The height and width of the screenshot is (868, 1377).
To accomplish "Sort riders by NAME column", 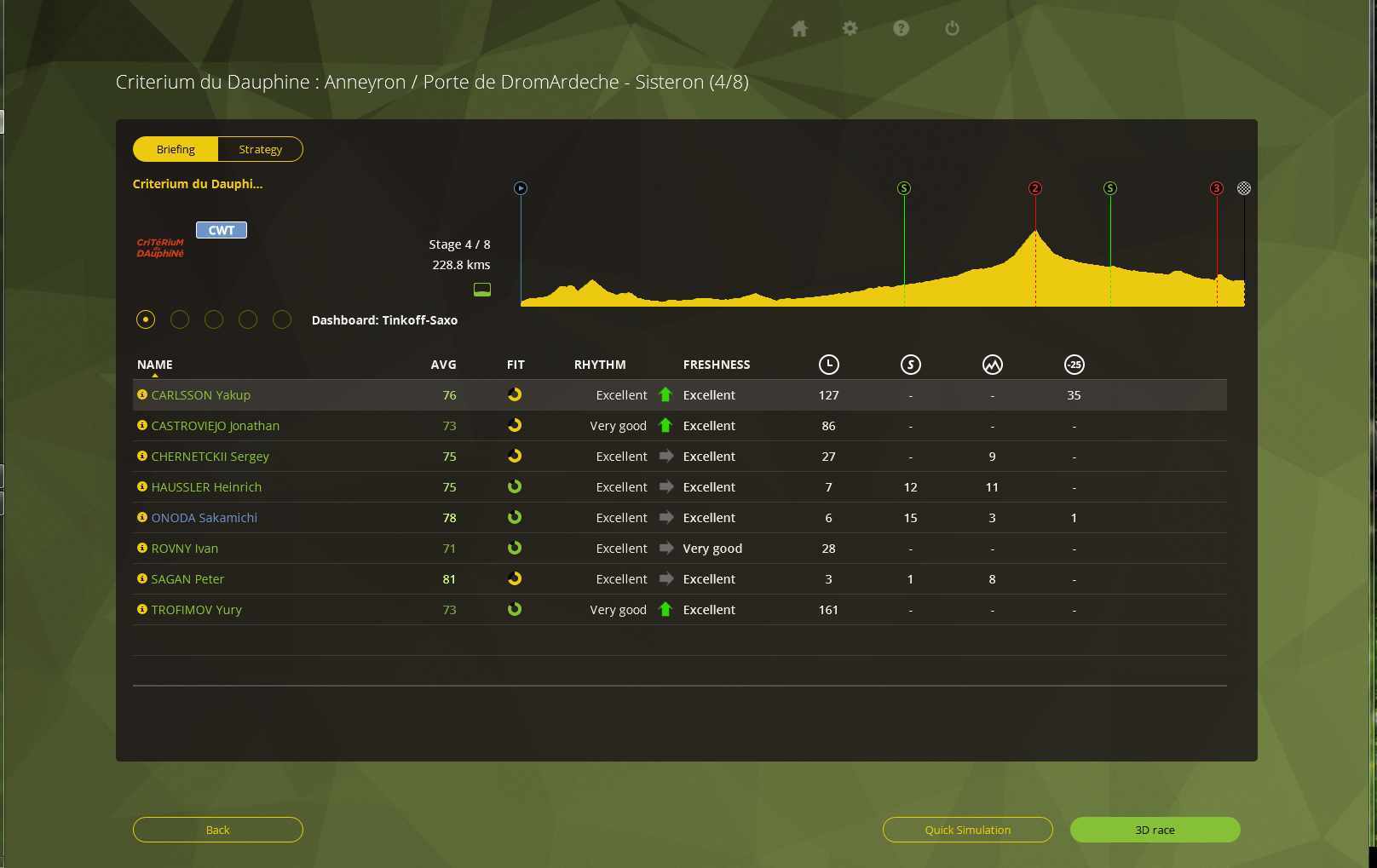I will pyautogui.click(x=155, y=365).
